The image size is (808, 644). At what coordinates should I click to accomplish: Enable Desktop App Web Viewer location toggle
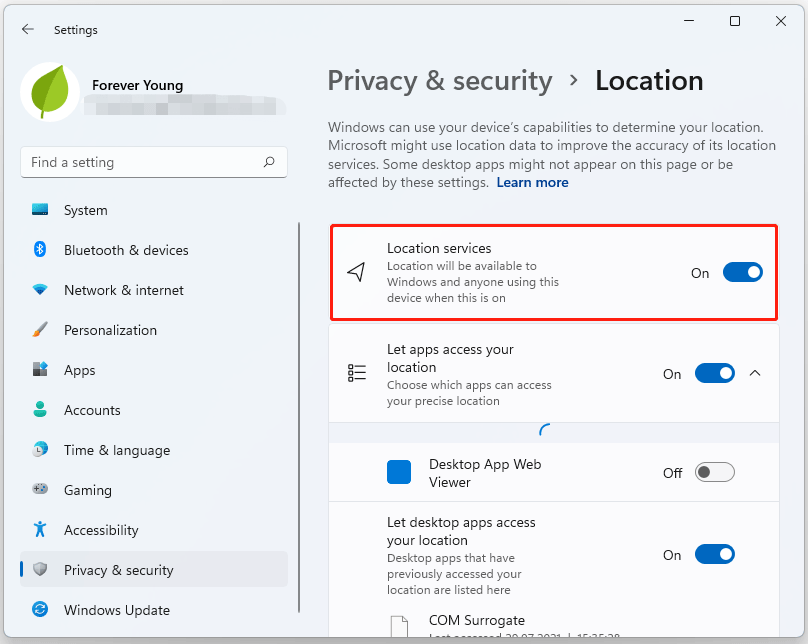point(715,472)
